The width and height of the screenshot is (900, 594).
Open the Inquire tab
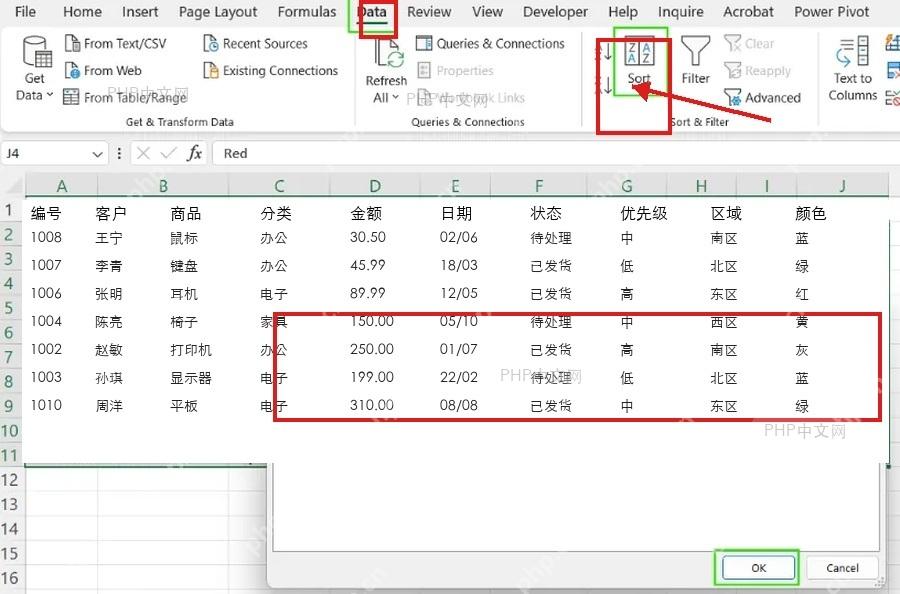(x=680, y=12)
